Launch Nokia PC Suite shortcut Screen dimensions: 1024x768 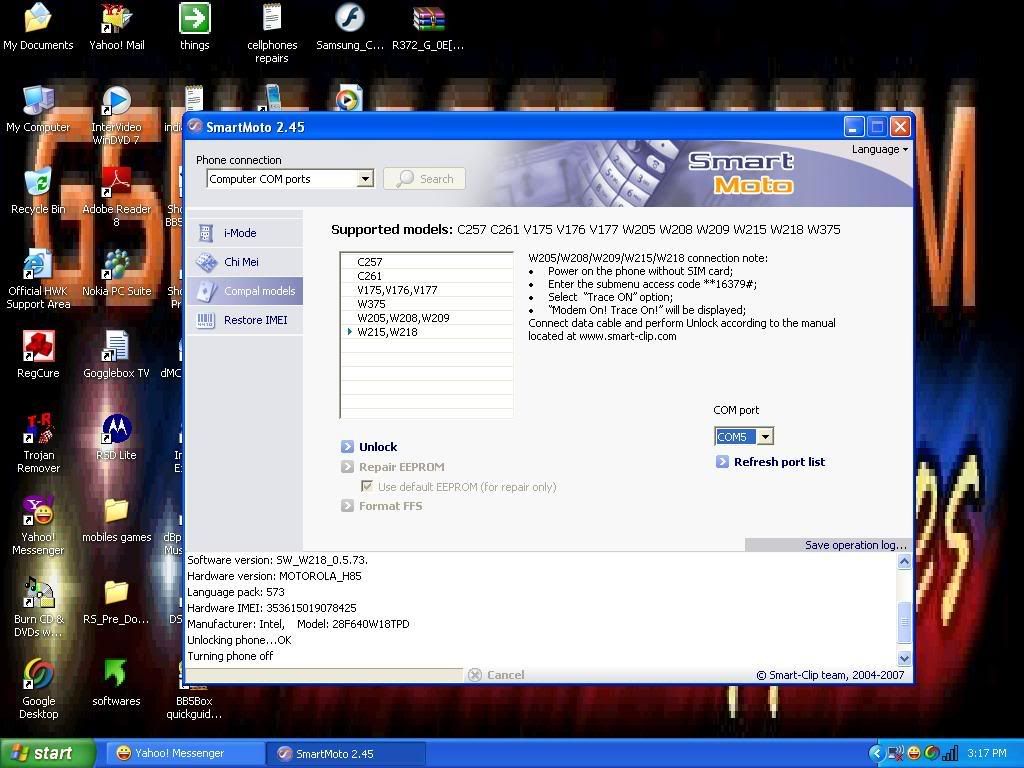pos(116,272)
